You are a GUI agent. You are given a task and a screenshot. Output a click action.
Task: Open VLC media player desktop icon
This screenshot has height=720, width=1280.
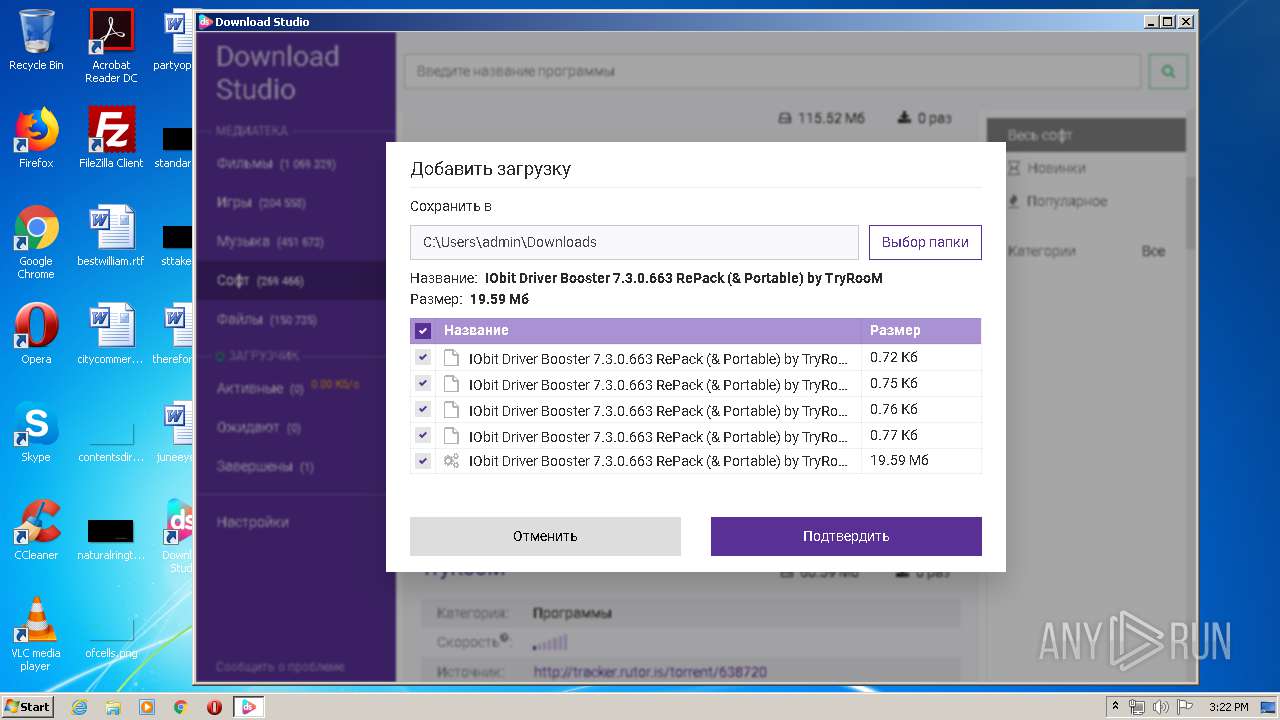click(x=36, y=634)
